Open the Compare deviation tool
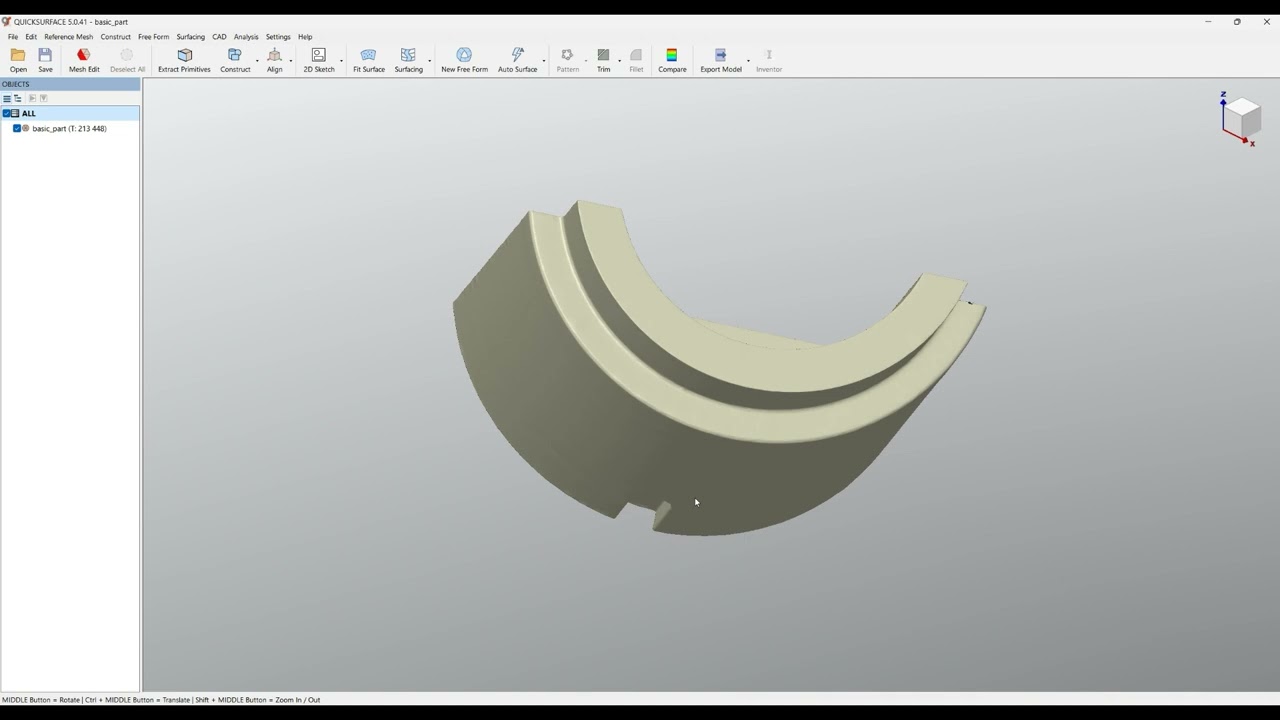This screenshot has width=1280, height=720. click(x=672, y=60)
